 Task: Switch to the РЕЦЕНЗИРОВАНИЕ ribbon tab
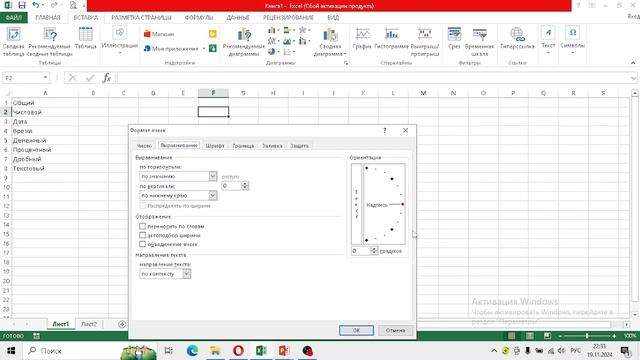coord(288,18)
